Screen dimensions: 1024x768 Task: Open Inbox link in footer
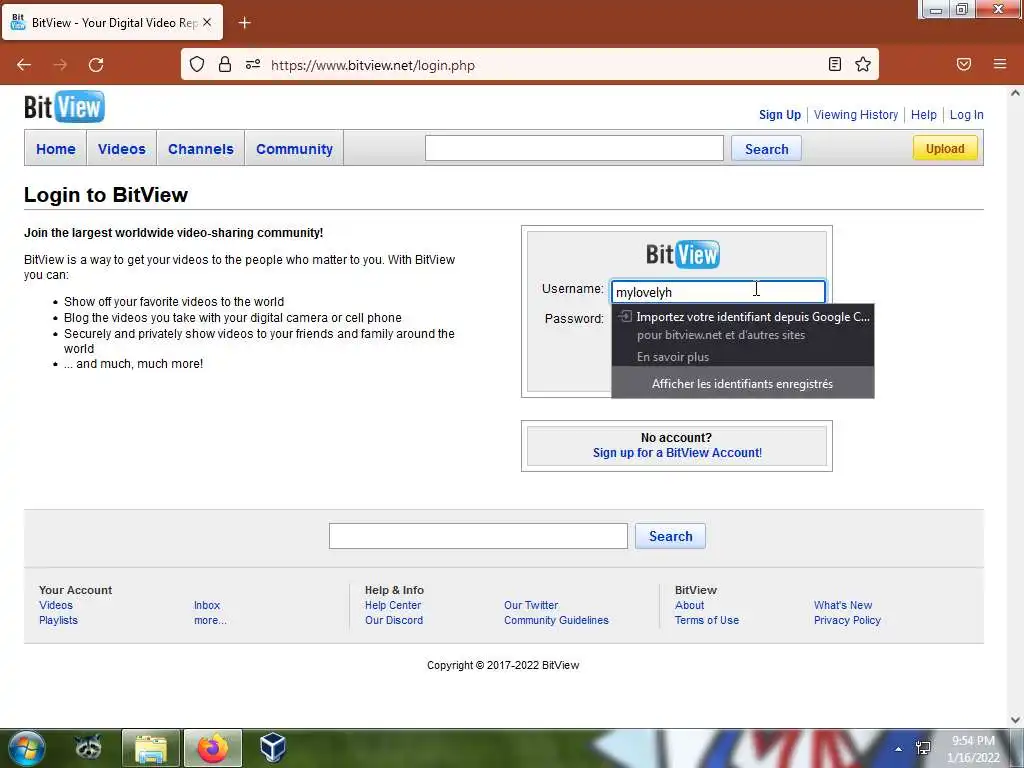click(207, 605)
